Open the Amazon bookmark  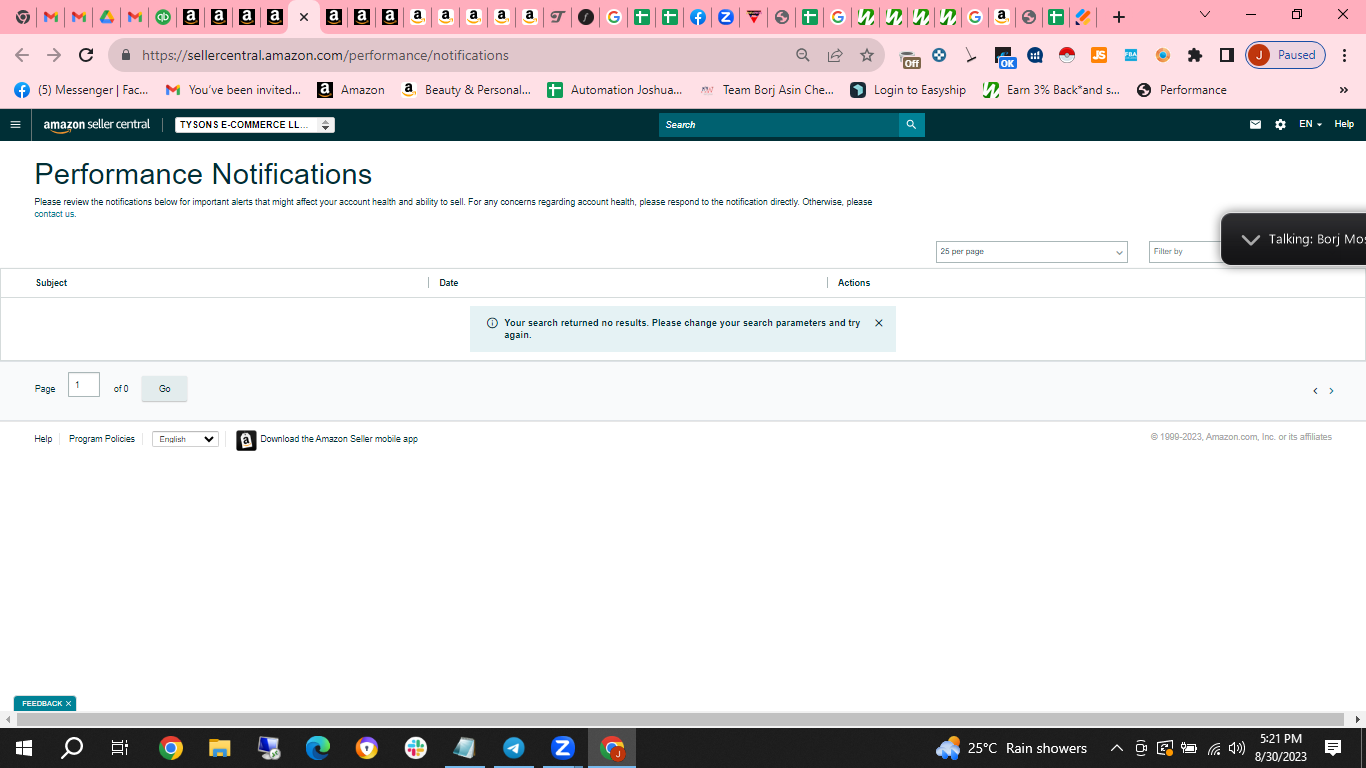click(351, 90)
